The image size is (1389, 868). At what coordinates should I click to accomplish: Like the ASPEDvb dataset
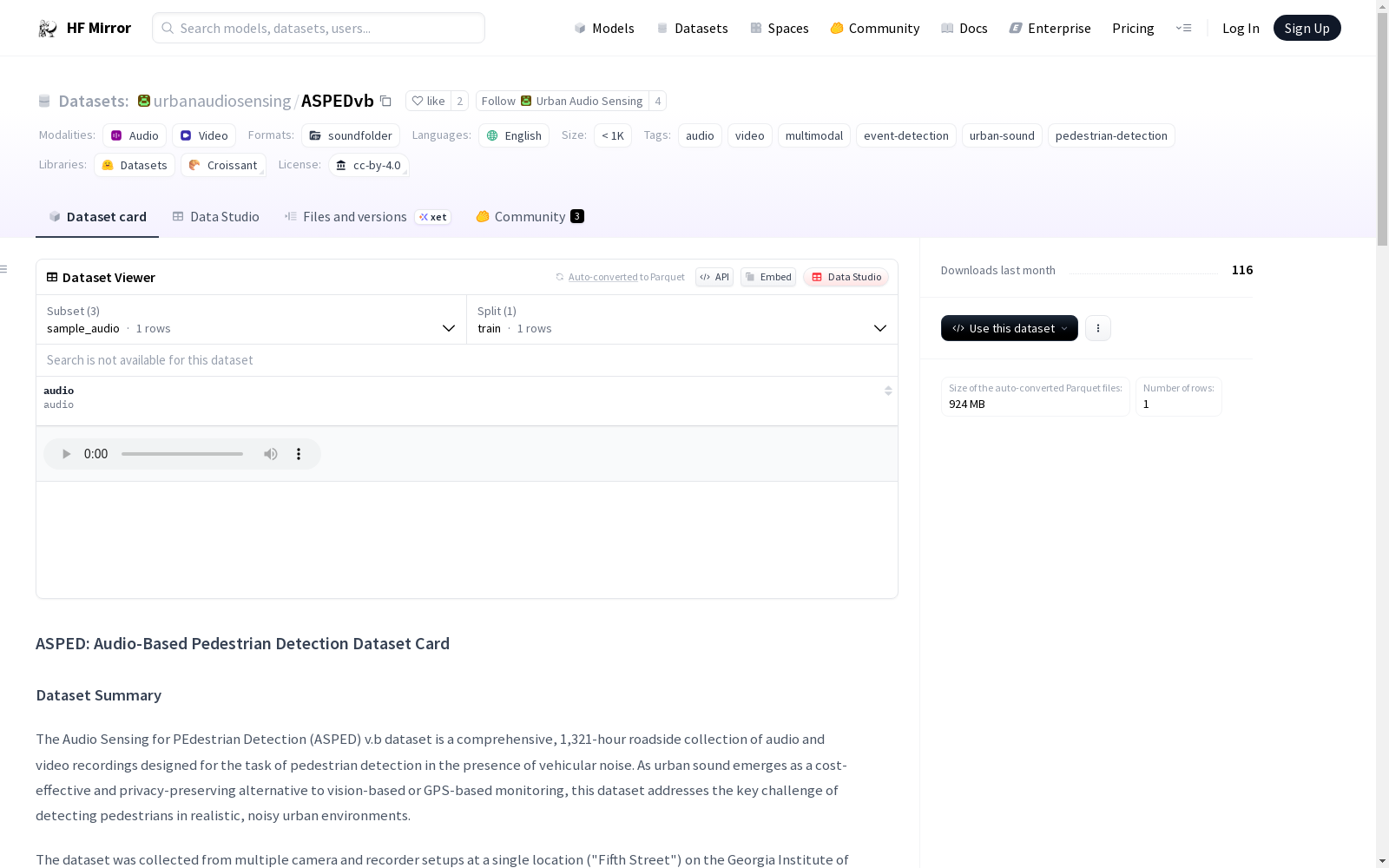point(428,101)
